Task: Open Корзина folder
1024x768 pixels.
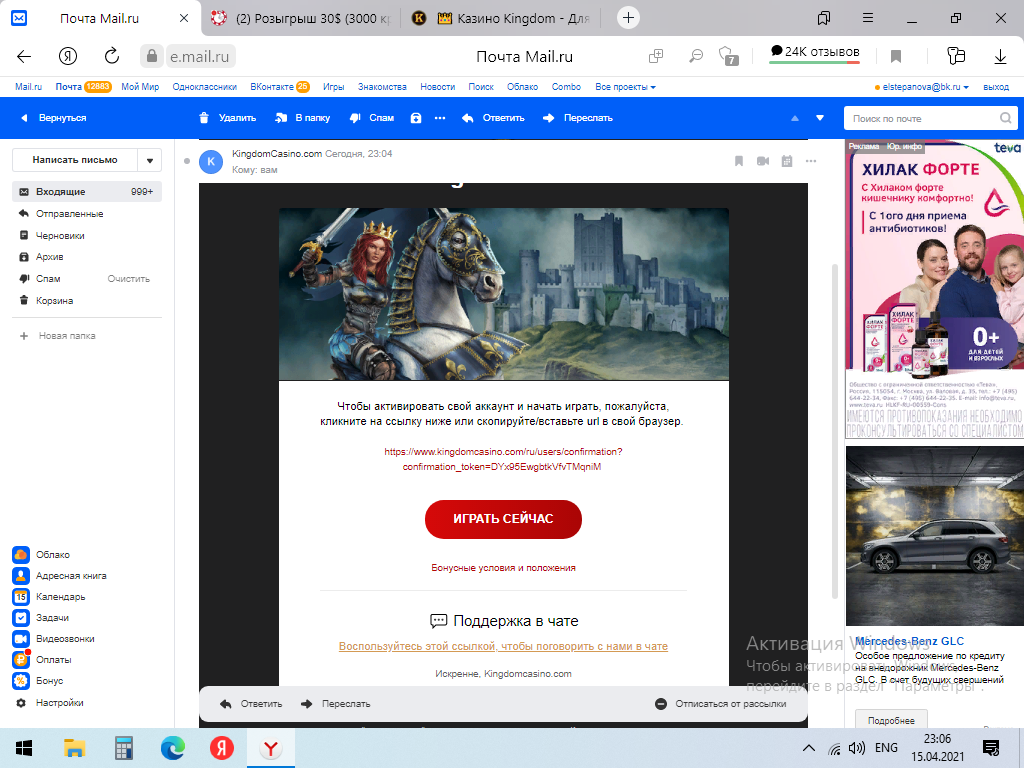Action: click(x=87, y=300)
